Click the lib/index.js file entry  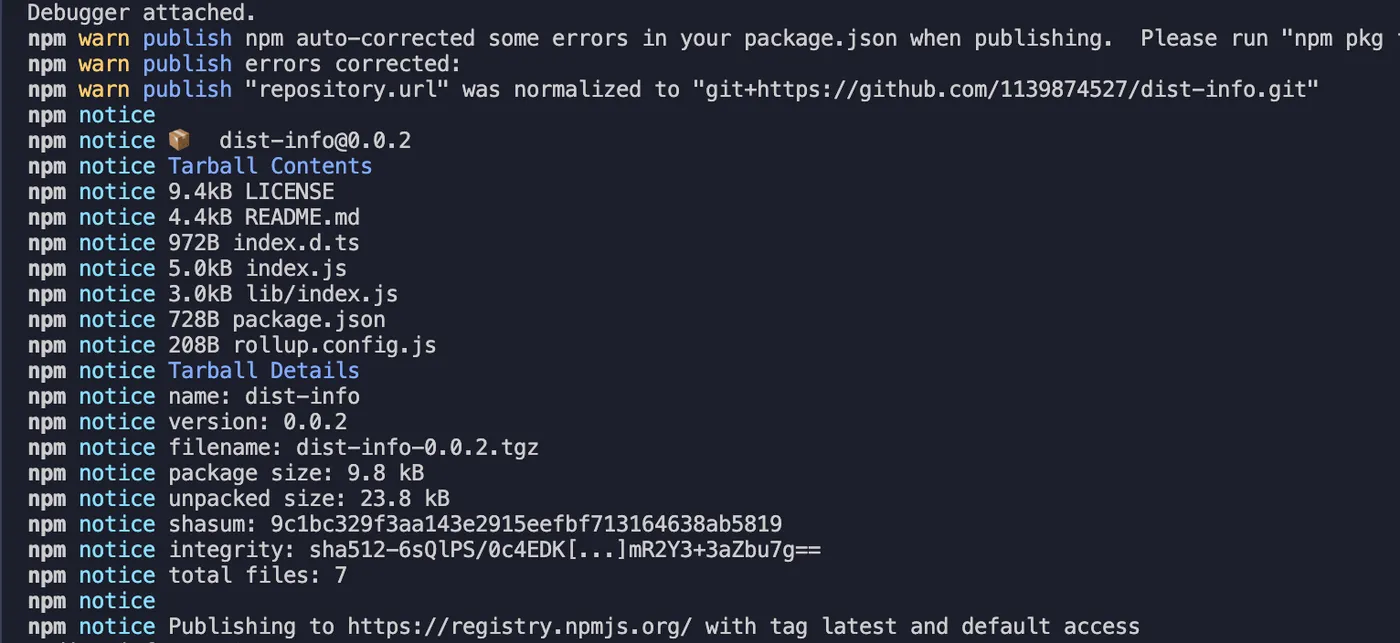[x=321, y=294]
